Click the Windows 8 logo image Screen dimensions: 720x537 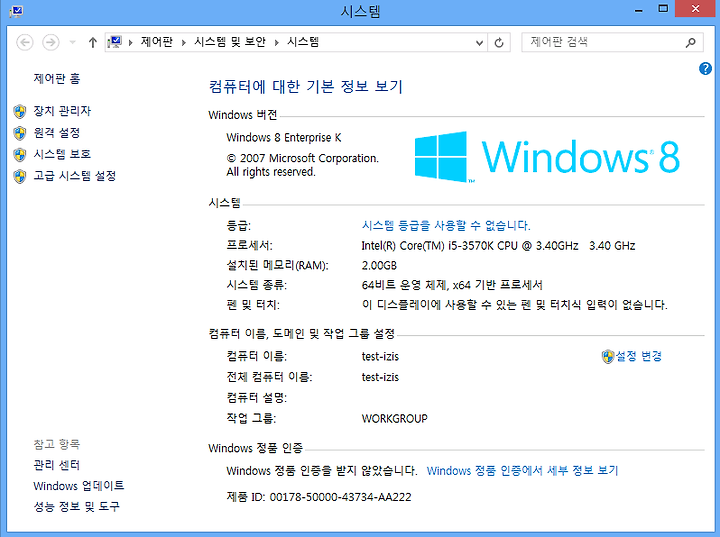coord(547,157)
